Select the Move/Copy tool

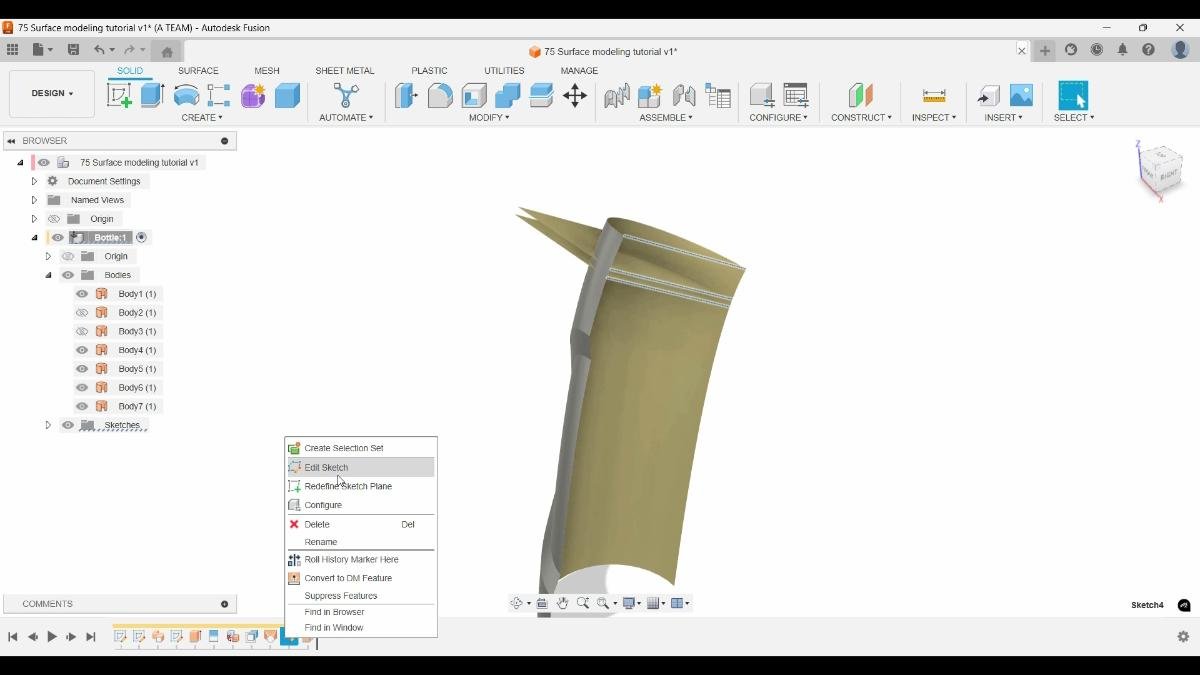click(x=574, y=95)
